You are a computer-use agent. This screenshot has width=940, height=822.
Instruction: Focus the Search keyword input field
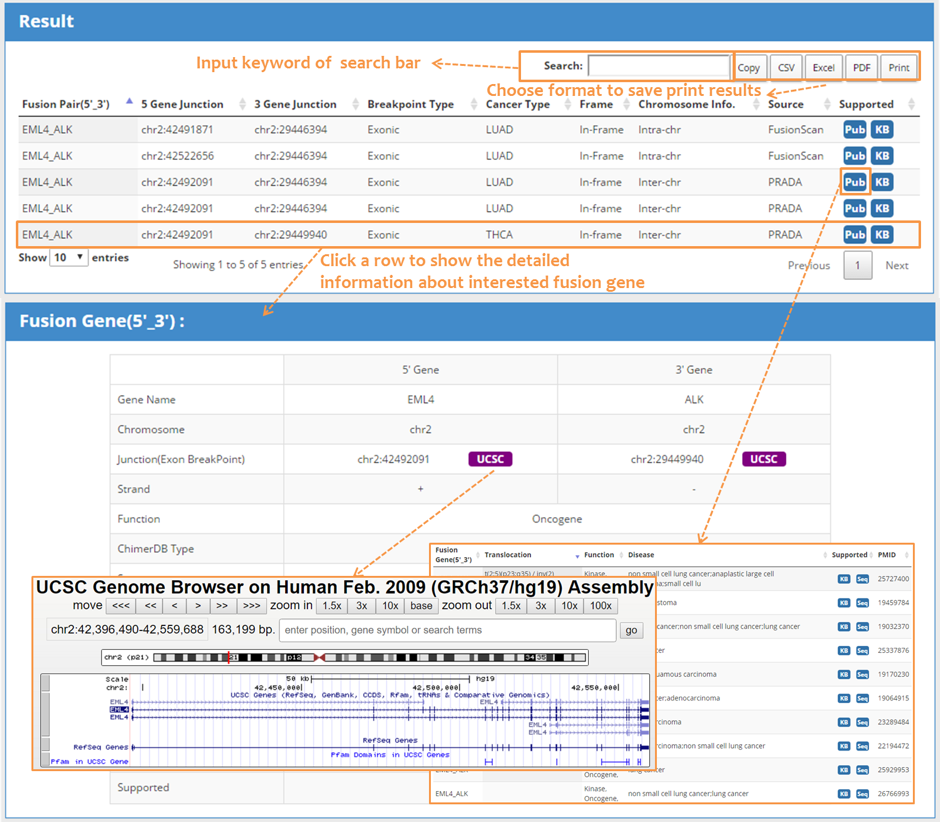(x=659, y=66)
